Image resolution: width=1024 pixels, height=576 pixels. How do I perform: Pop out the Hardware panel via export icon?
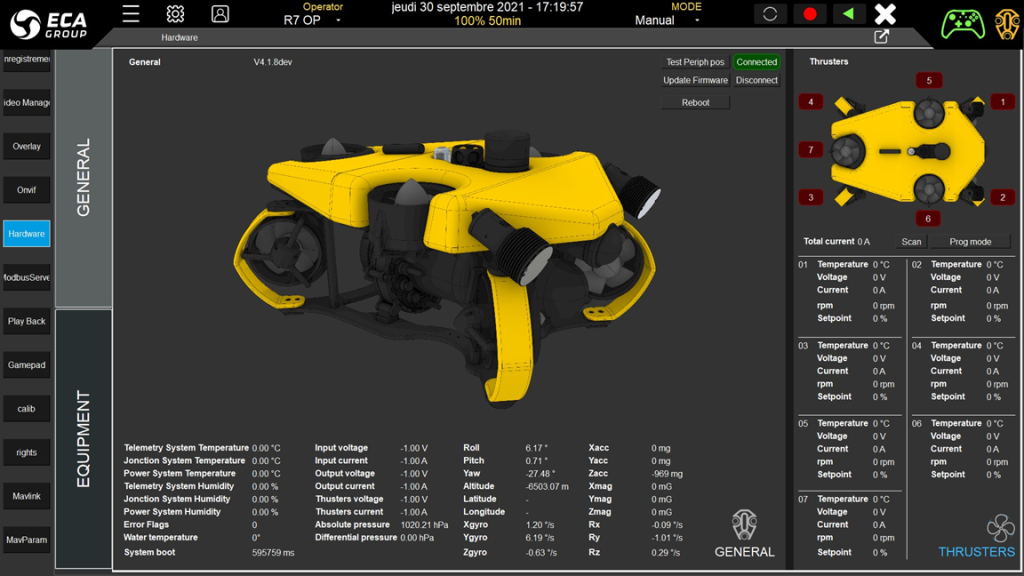tap(882, 37)
